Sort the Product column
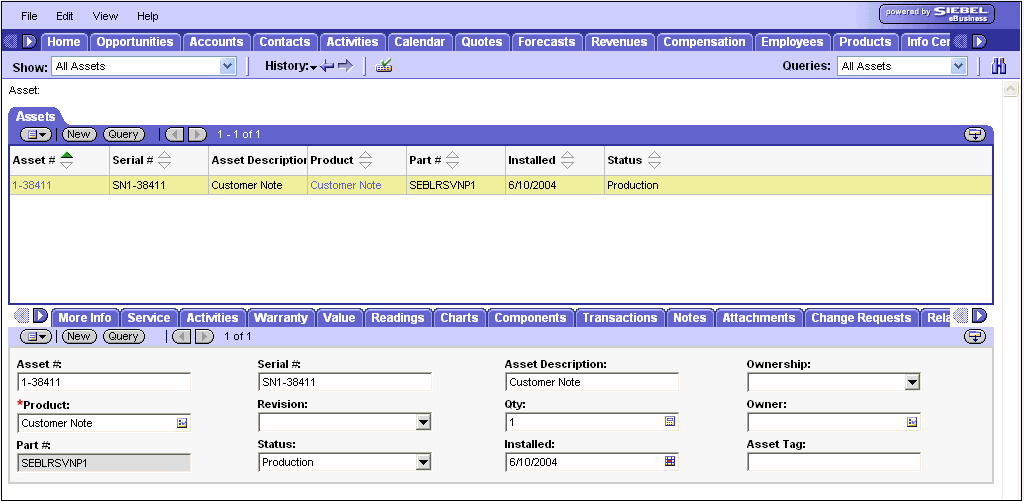 [x=366, y=160]
